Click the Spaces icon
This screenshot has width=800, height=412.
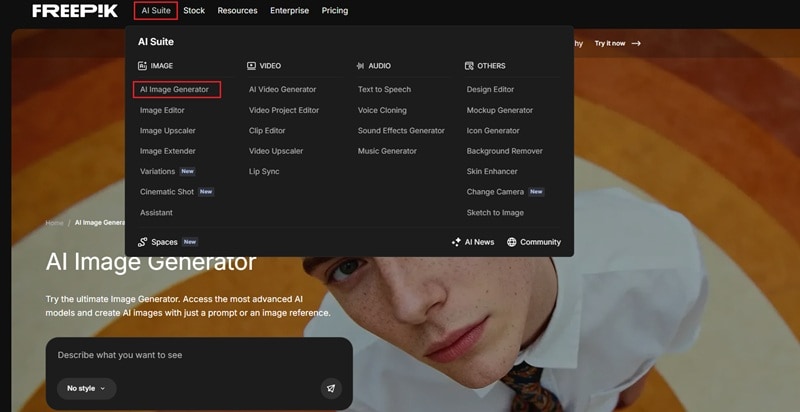point(142,242)
